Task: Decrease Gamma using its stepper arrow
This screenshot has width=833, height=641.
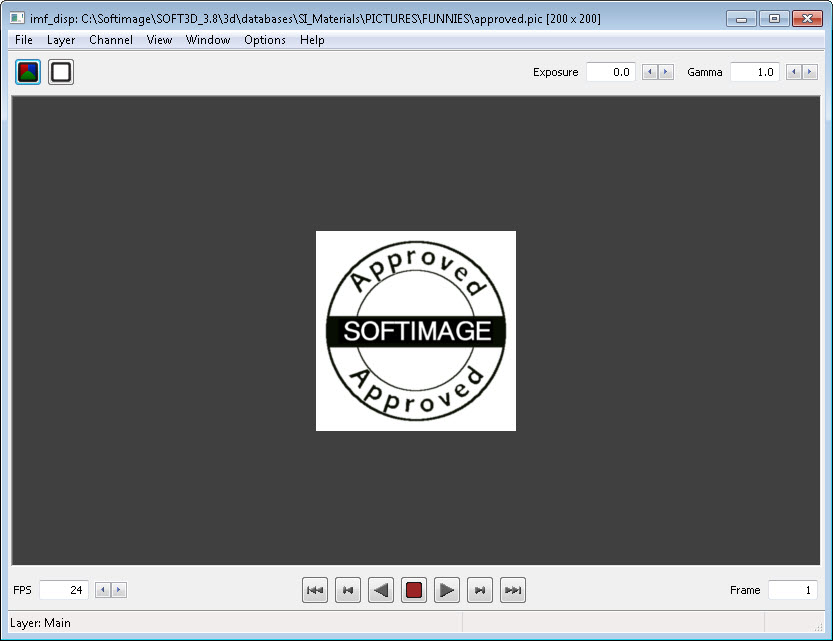Action: (794, 71)
